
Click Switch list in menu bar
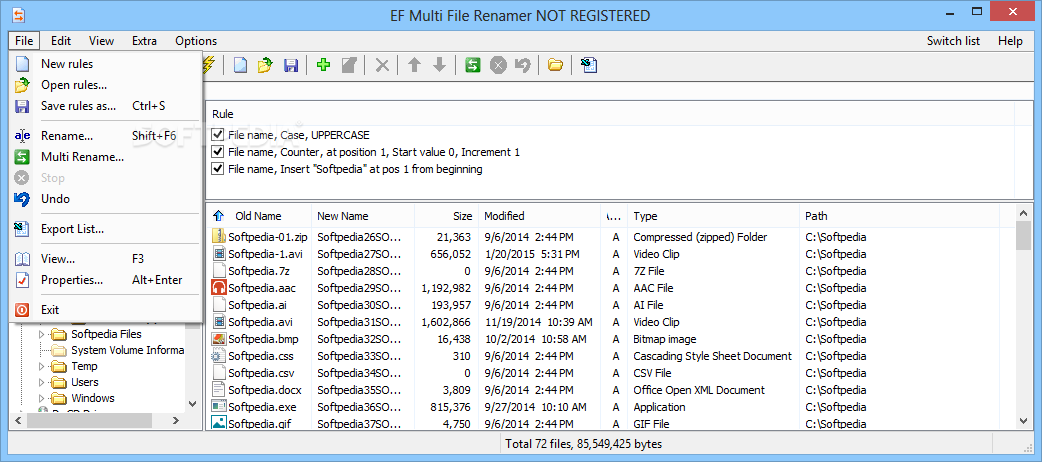tap(954, 41)
